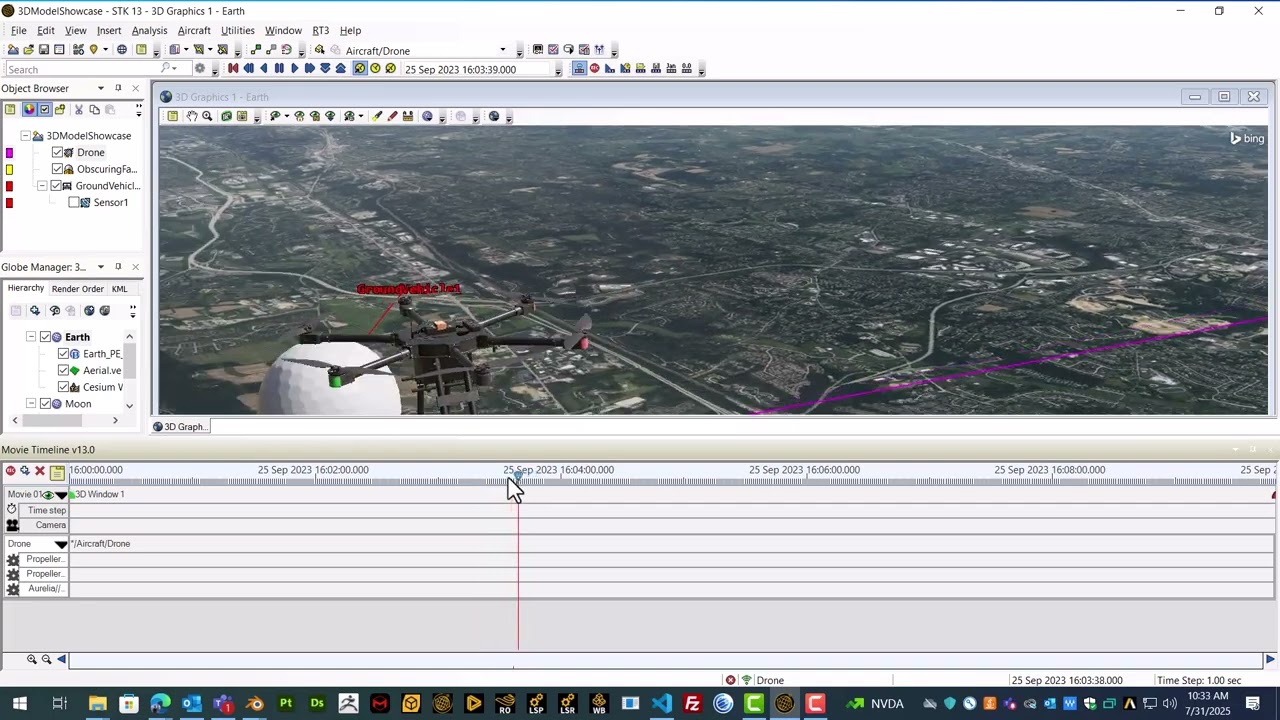Click the magenta Drone color swatch
Viewport: 1280px width, 720px height.
click(10, 153)
